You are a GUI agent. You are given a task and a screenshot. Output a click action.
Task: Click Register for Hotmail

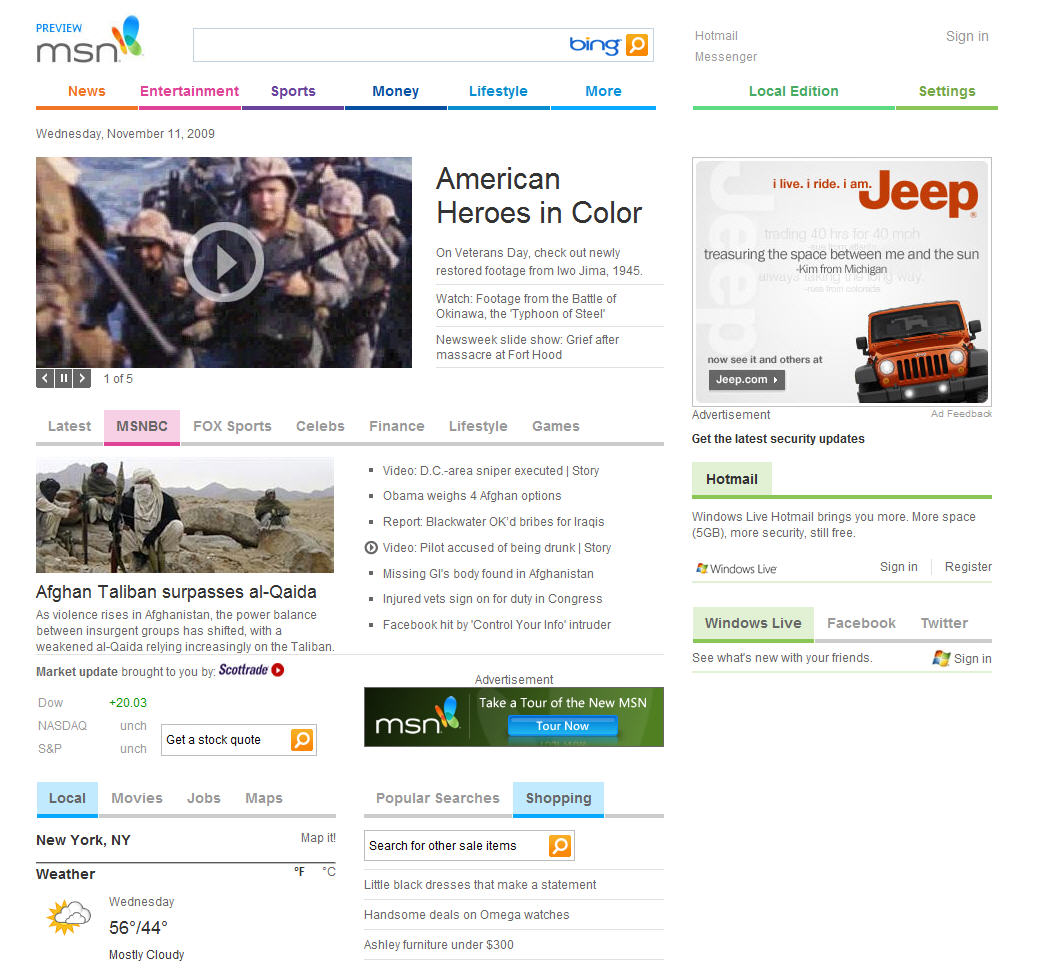click(x=968, y=567)
